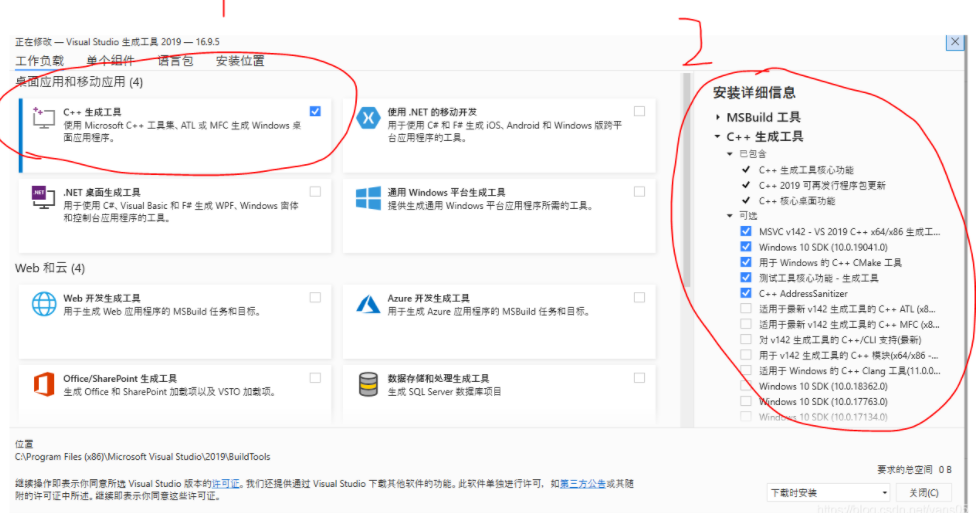This screenshot has width=976, height=513.
Task: Click the .NET 桌面生成工具 icon
Action: coord(44,198)
